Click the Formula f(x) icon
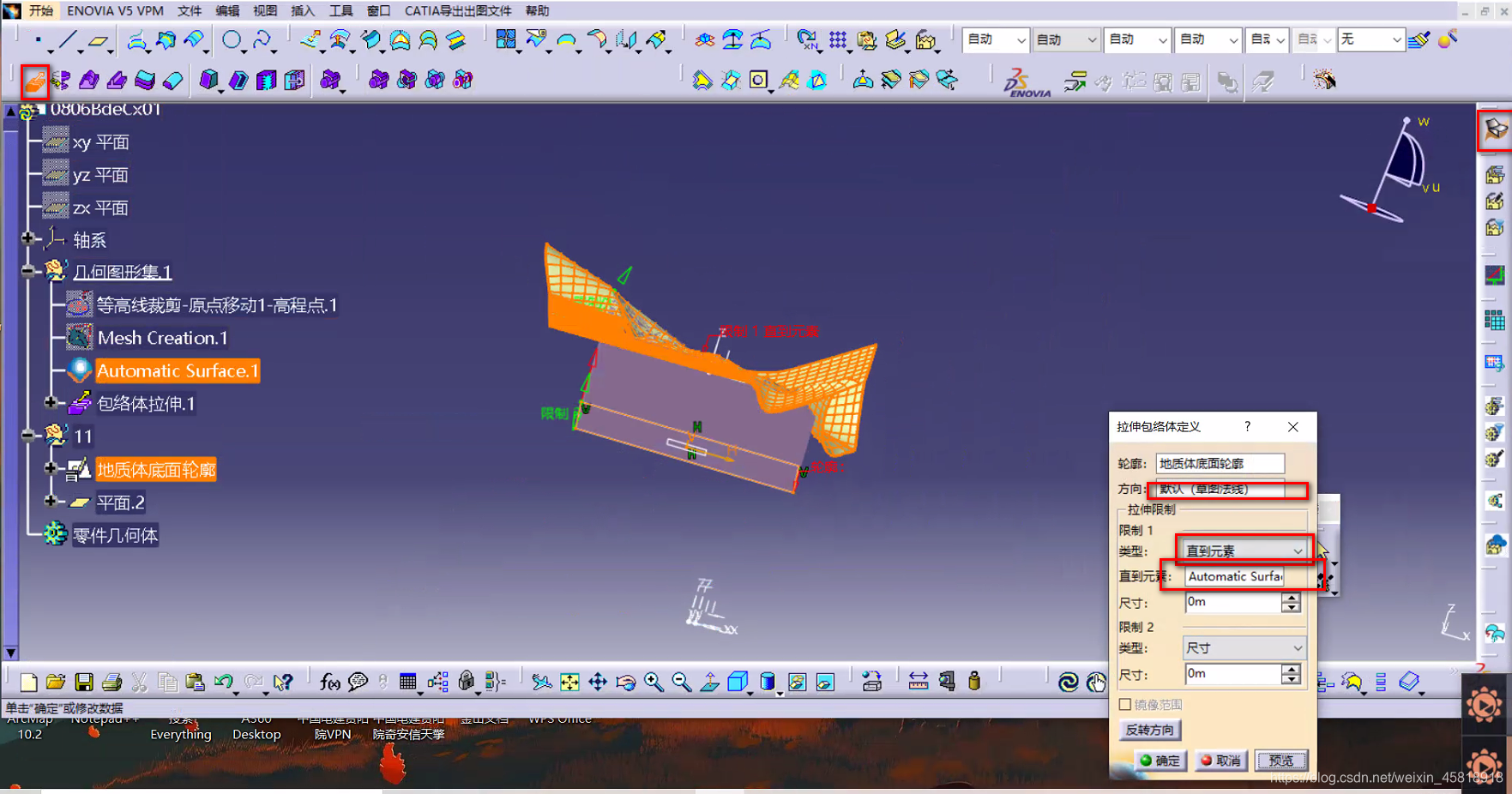This screenshot has width=1512, height=794. (x=329, y=682)
